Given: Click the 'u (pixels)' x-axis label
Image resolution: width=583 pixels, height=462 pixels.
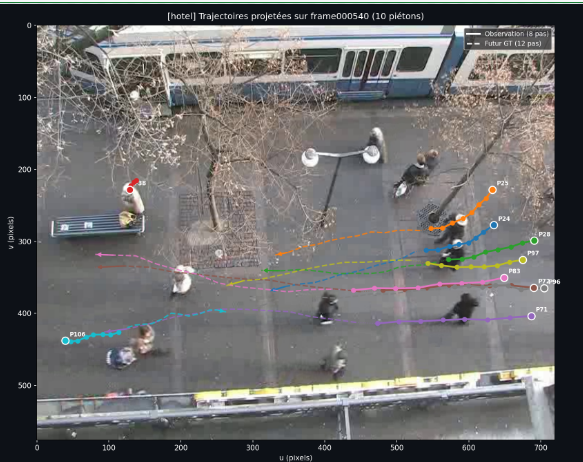Looking at the screenshot, I should tap(296, 458).
